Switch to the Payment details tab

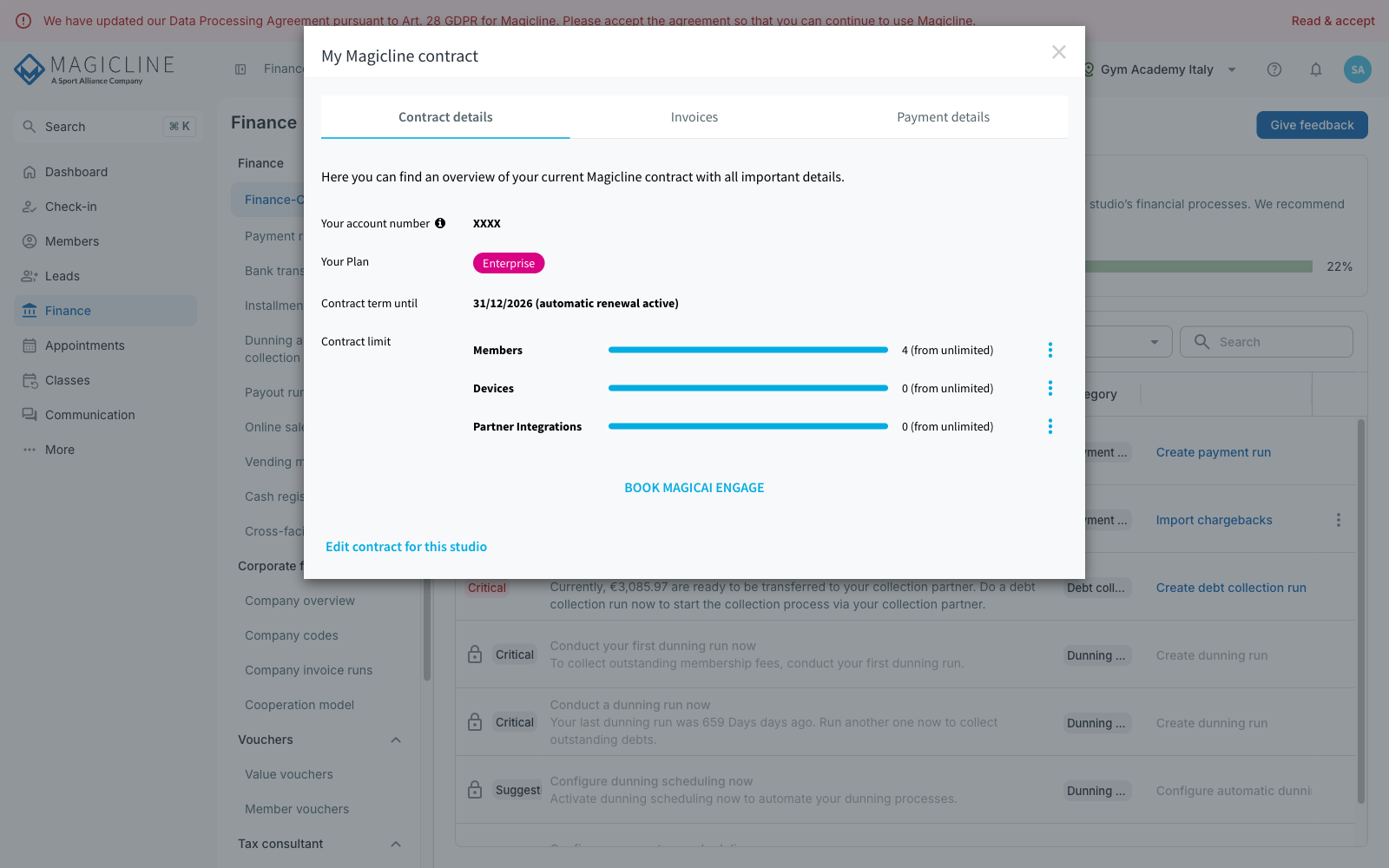pos(943,117)
